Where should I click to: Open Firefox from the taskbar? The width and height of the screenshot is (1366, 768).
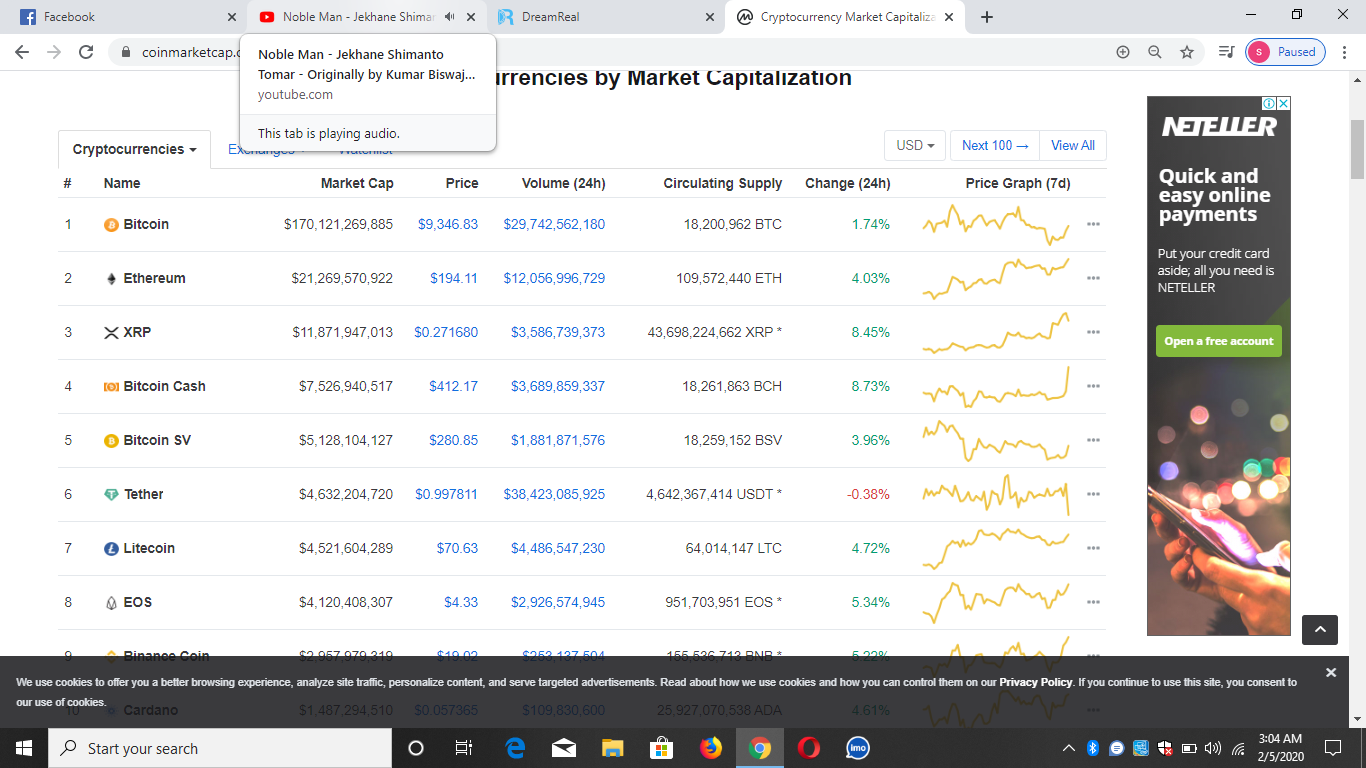click(711, 748)
